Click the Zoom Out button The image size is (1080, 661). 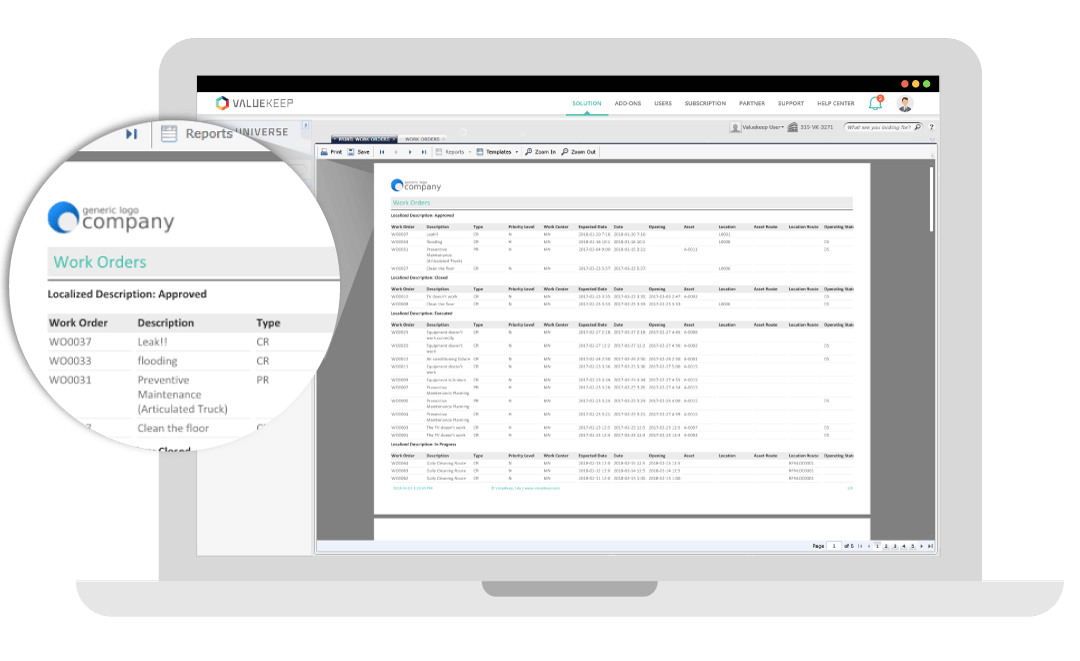pos(579,152)
